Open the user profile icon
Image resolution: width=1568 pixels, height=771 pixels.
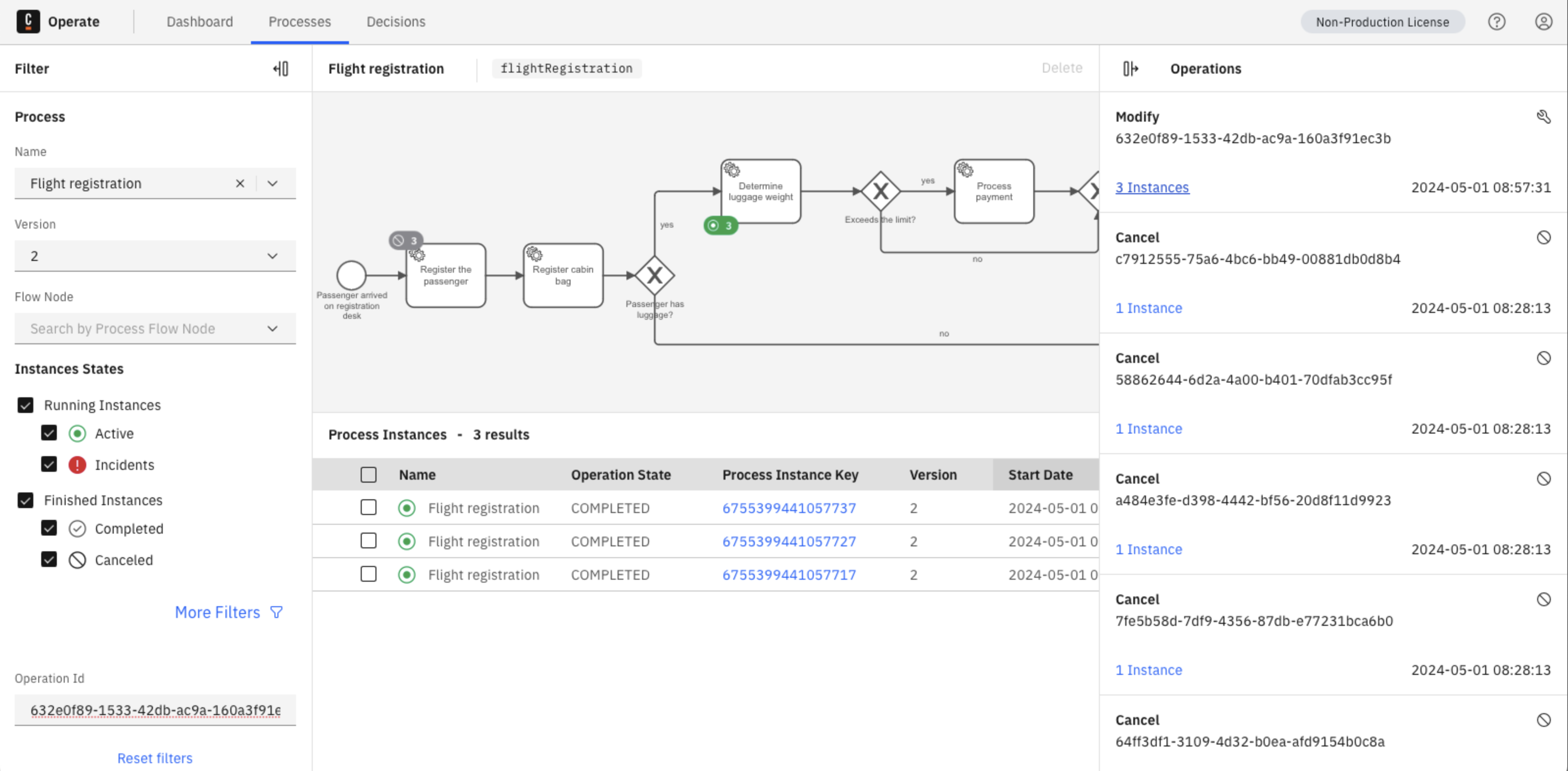tap(1543, 22)
